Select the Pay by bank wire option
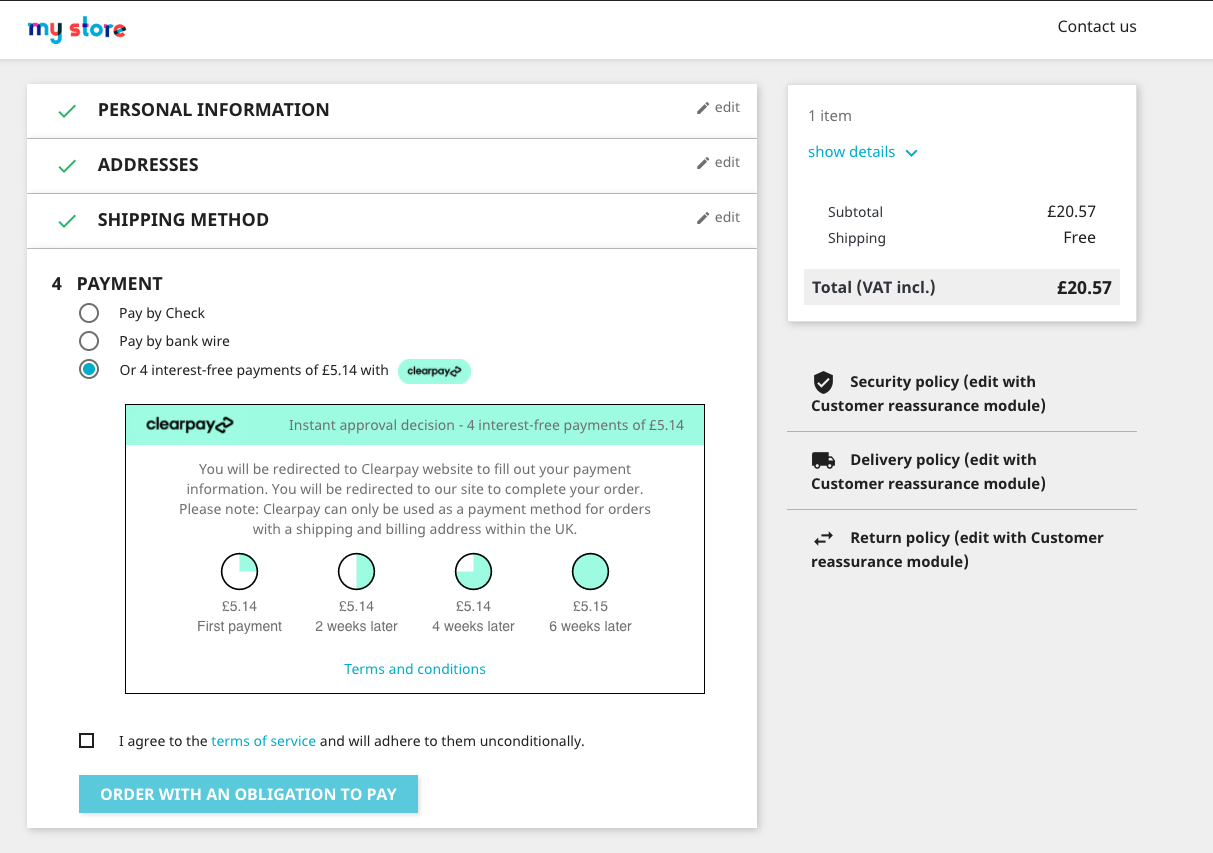Screen dimensions: 1213x853 coord(89,341)
